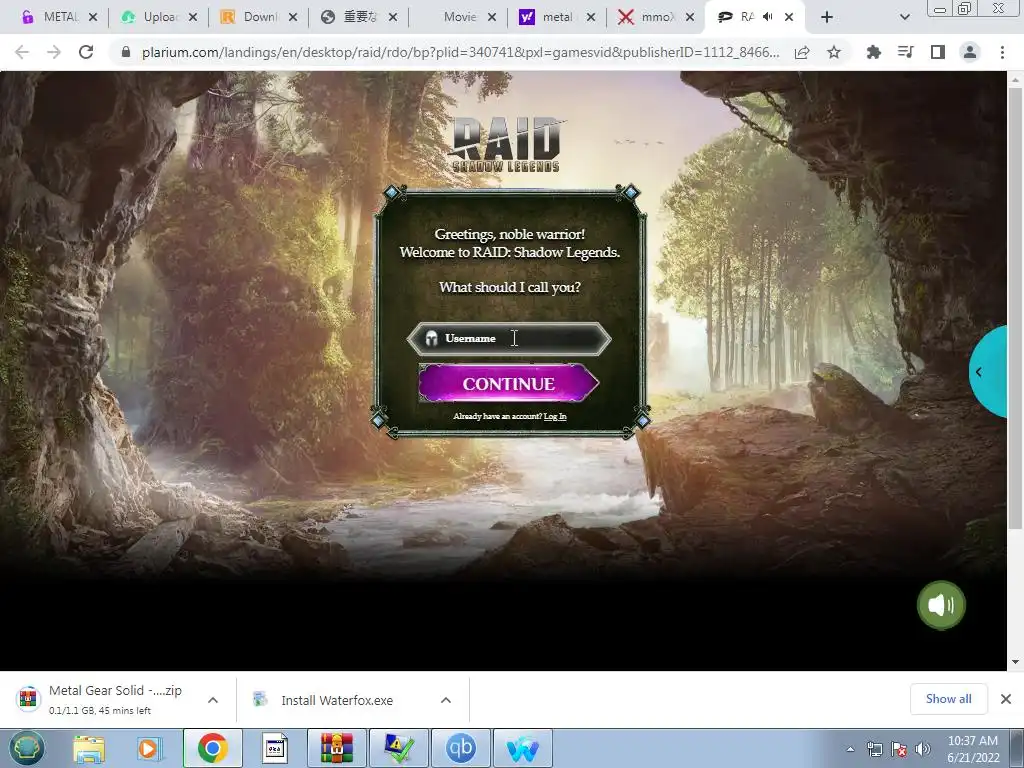
Task: Open the Windows Start button
Action: point(26,748)
